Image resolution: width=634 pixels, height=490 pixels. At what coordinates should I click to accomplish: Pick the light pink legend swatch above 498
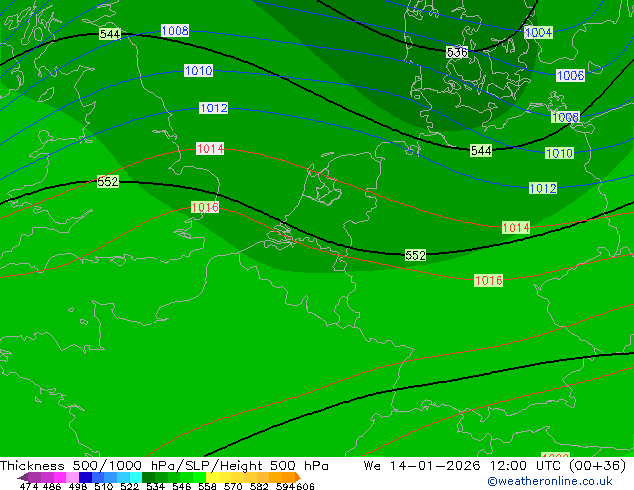pos(72,477)
